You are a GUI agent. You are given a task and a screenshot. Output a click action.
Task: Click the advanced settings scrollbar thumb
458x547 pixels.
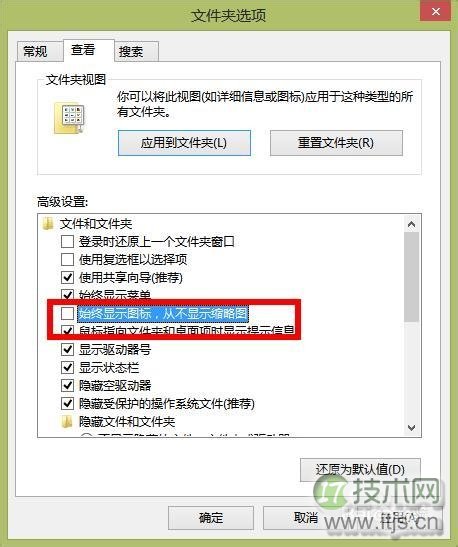(x=412, y=277)
